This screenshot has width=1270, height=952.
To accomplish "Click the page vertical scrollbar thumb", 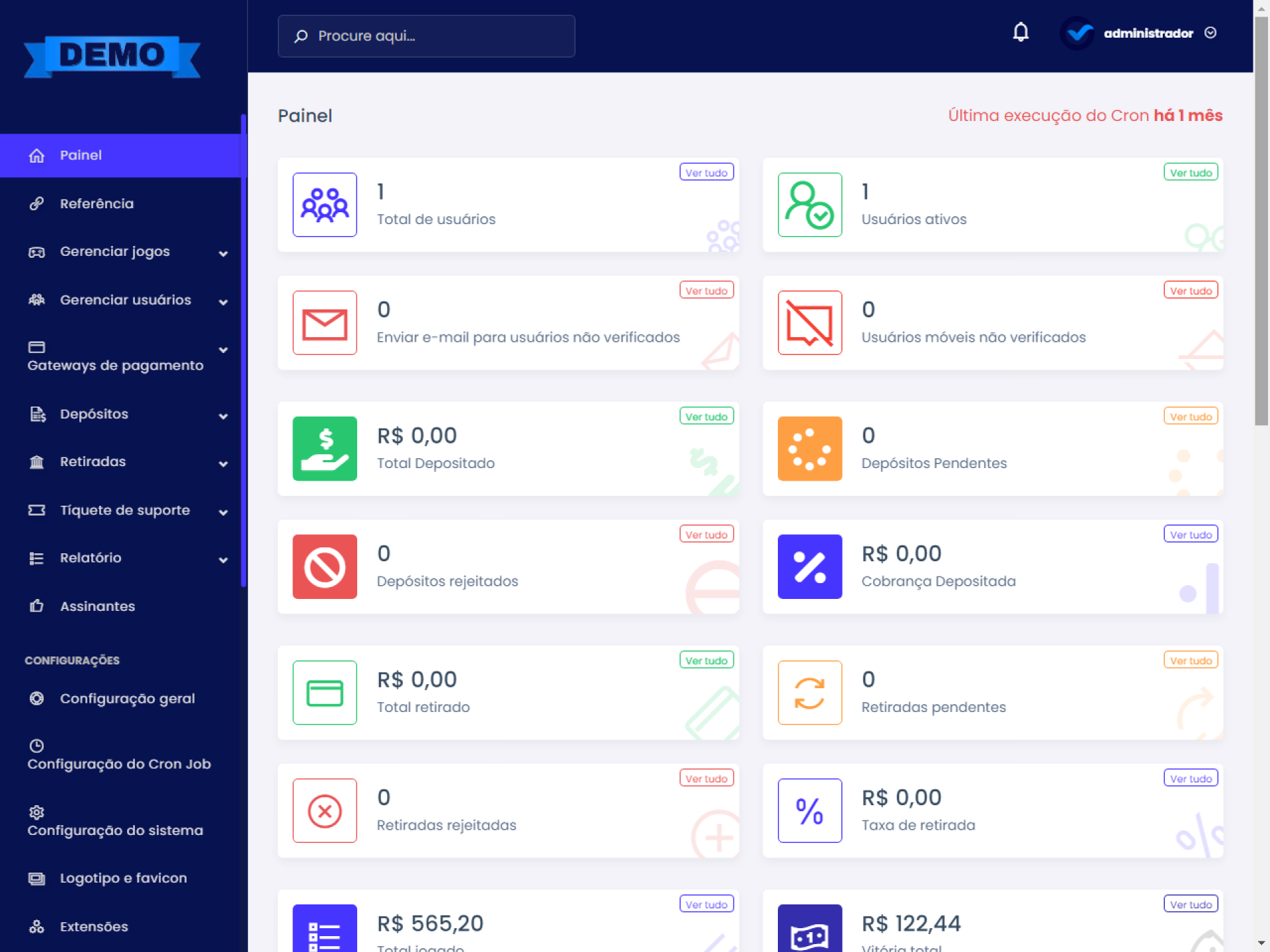I will click(x=1261, y=221).
